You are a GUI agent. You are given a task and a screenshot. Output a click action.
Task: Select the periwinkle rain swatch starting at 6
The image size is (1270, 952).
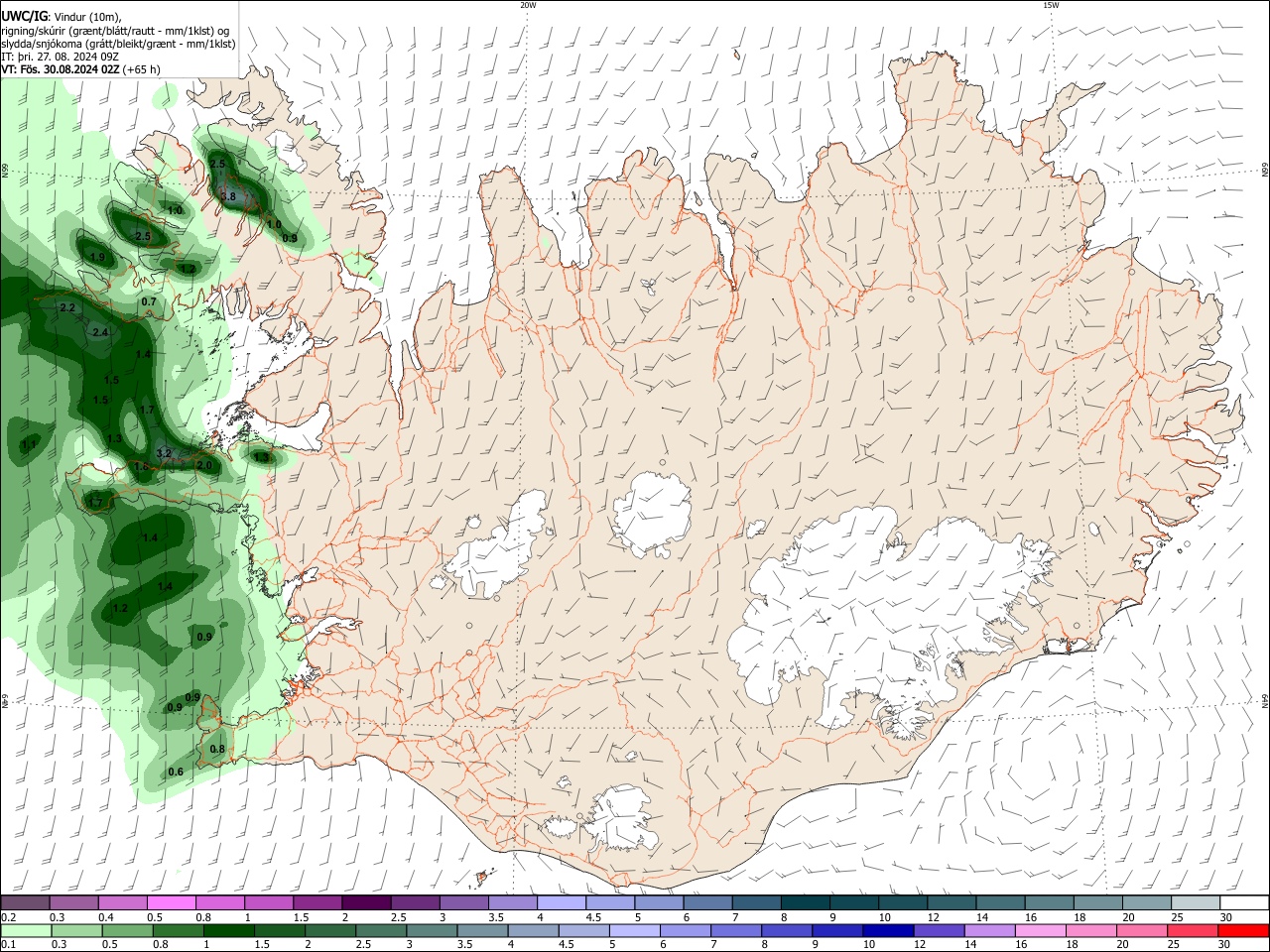pyautogui.click(x=686, y=930)
